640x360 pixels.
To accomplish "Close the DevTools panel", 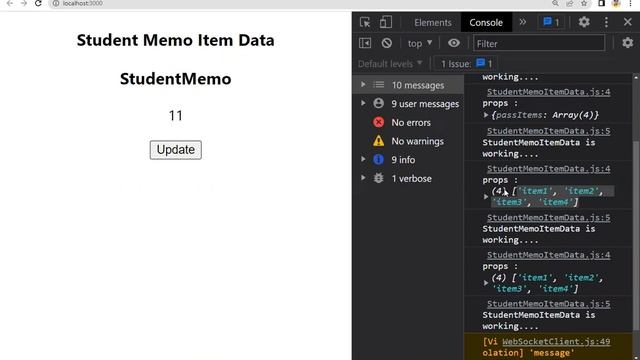I will [x=627, y=22].
